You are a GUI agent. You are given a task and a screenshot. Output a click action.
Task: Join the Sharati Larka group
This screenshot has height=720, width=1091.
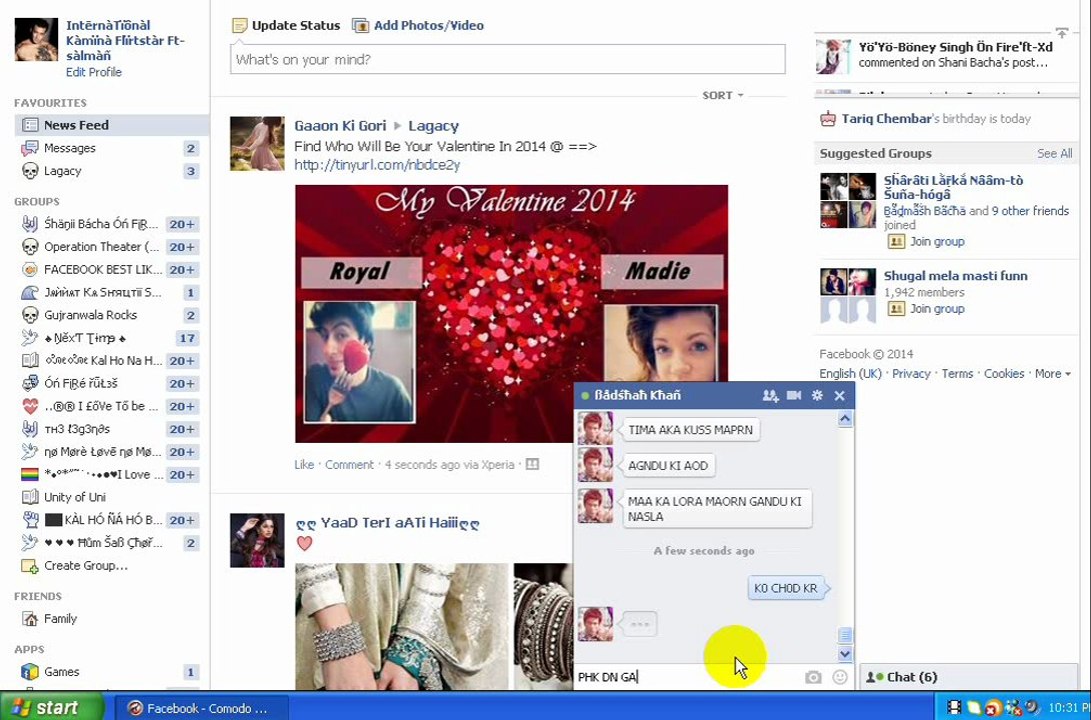point(937,242)
